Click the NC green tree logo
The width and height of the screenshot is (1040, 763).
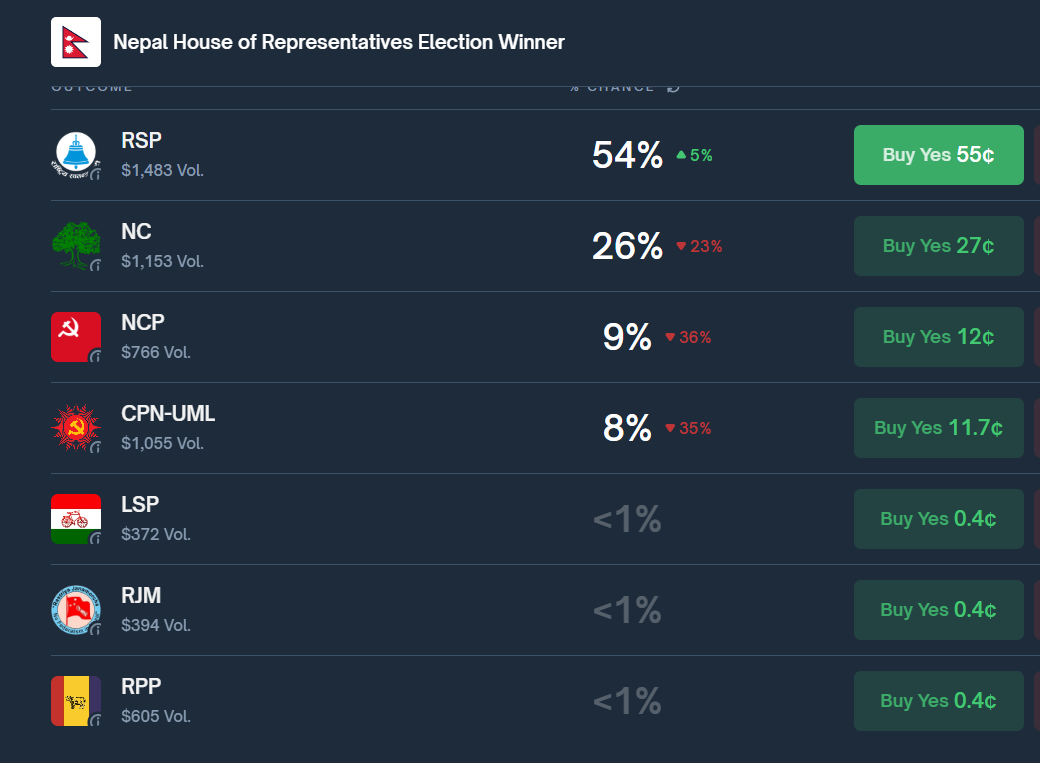pyautogui.click(x=76, y=246)
